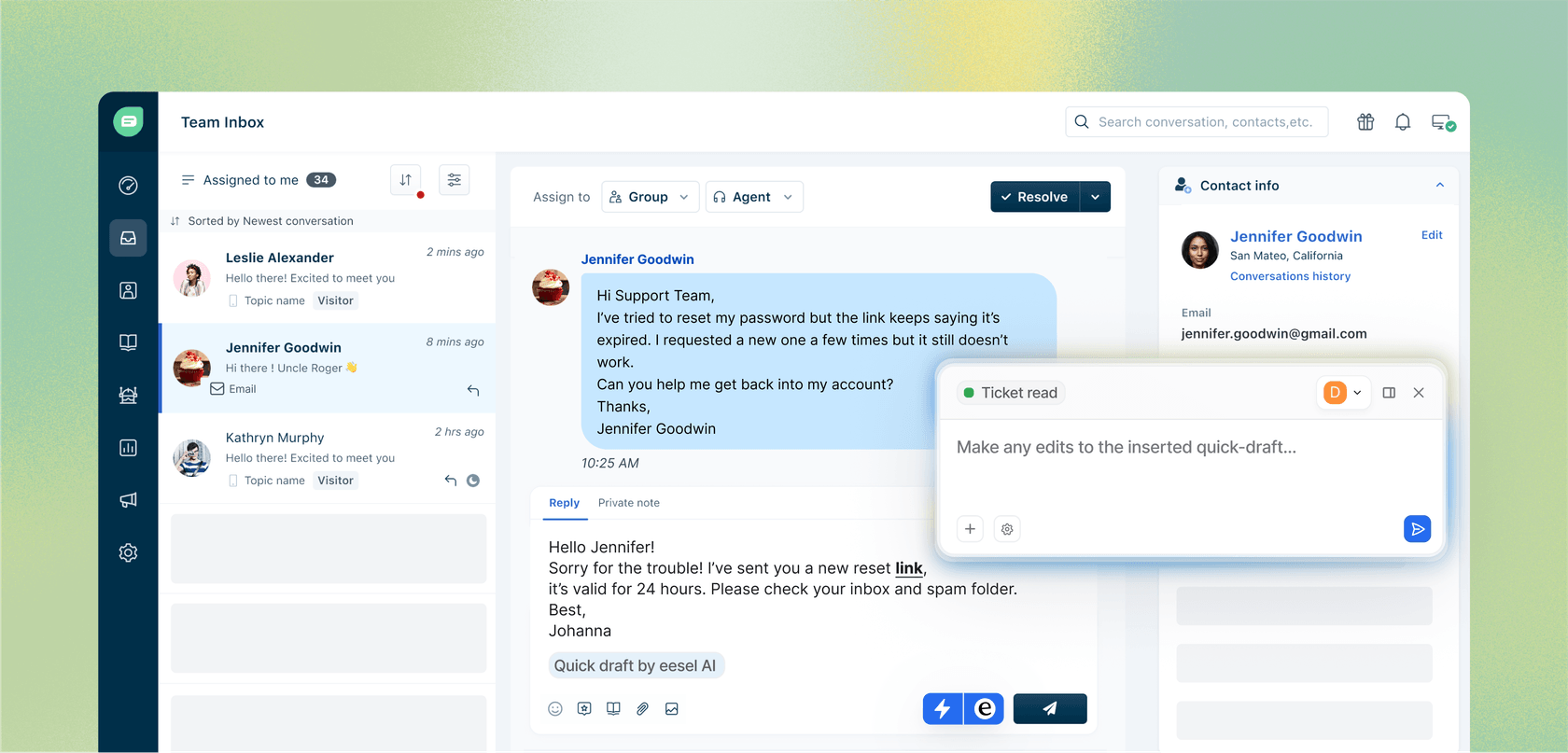Open the Agent assignment dropdown
Viewport: 1568px width, 753px height.
(753, 197)
